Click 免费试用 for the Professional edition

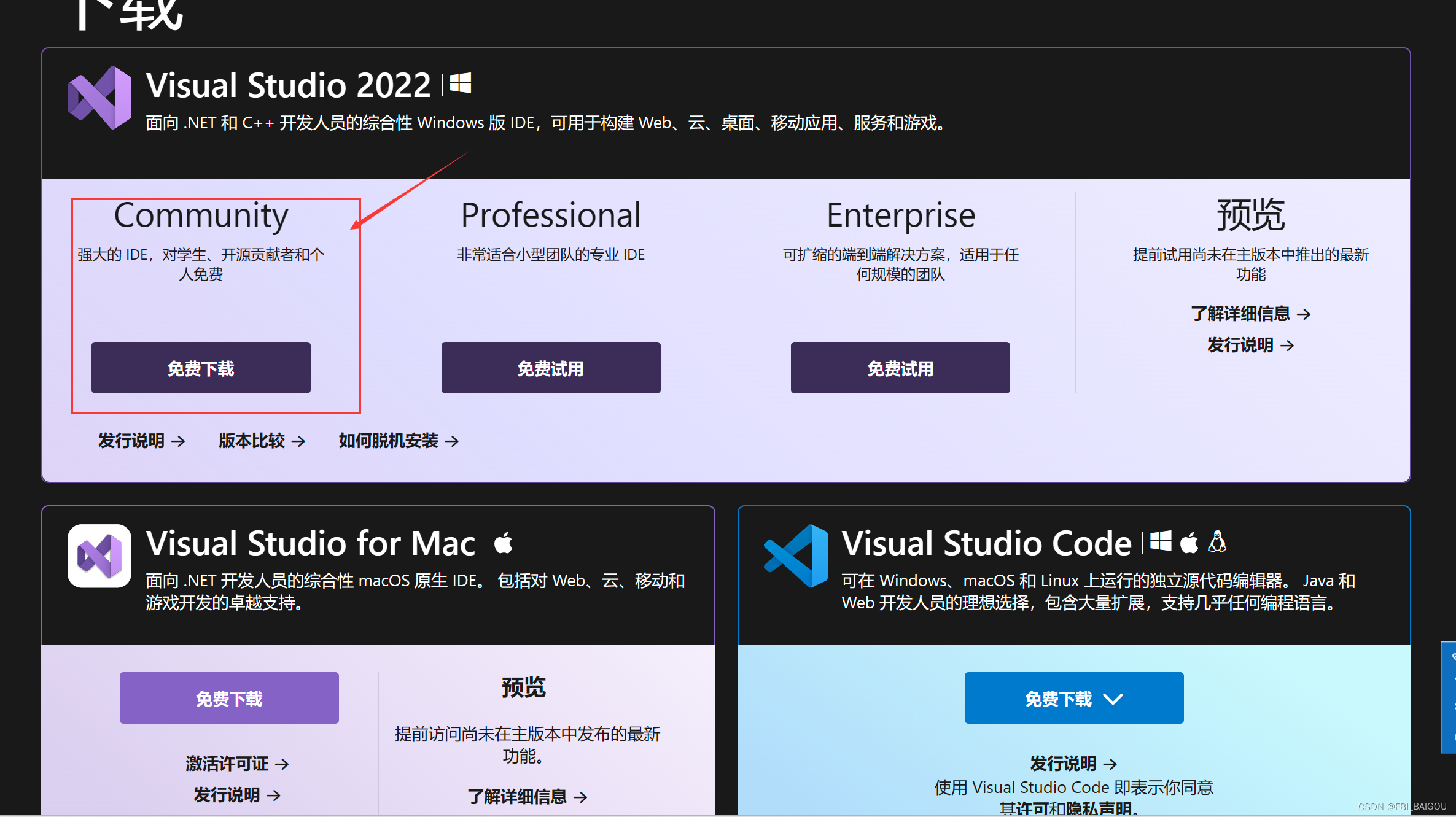coord(550,368)
